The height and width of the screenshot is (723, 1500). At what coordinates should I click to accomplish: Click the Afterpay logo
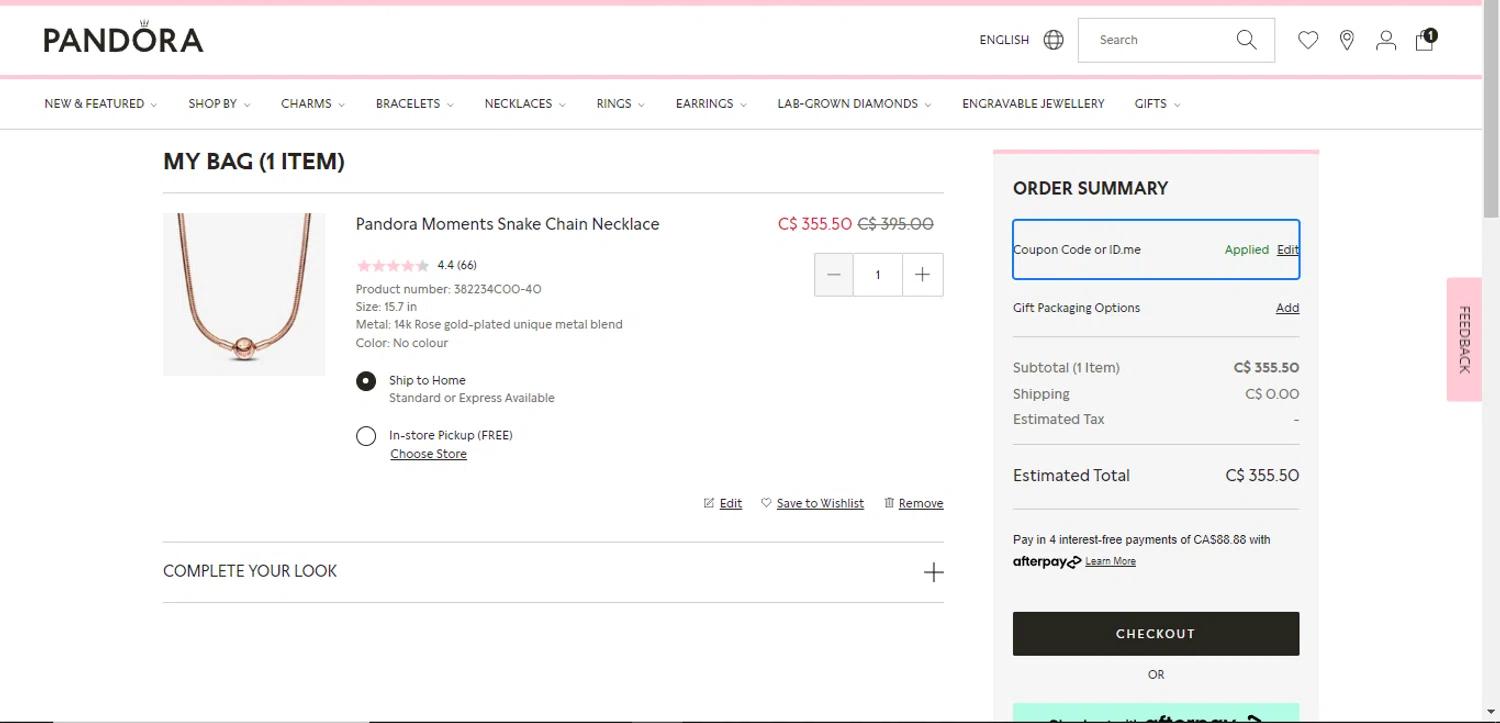pyautogui.click(x=1046, y=562)
